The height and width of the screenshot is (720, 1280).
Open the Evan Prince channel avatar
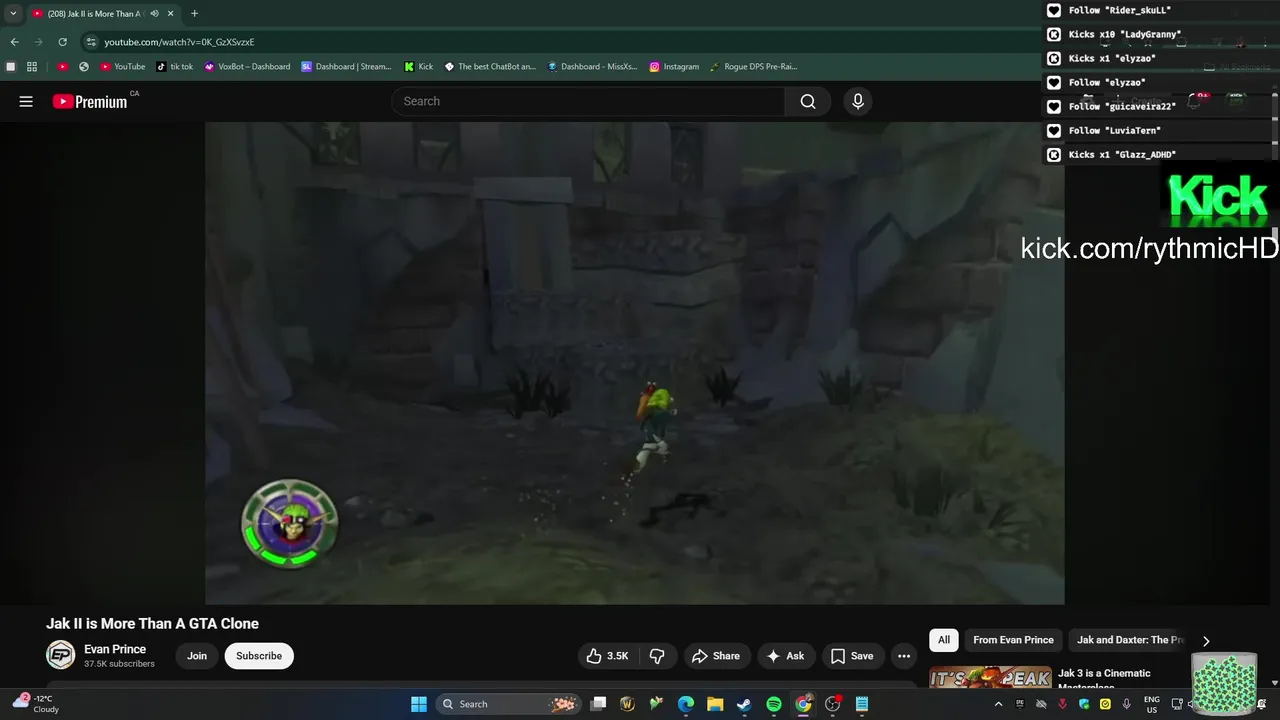tap(61, 655)
